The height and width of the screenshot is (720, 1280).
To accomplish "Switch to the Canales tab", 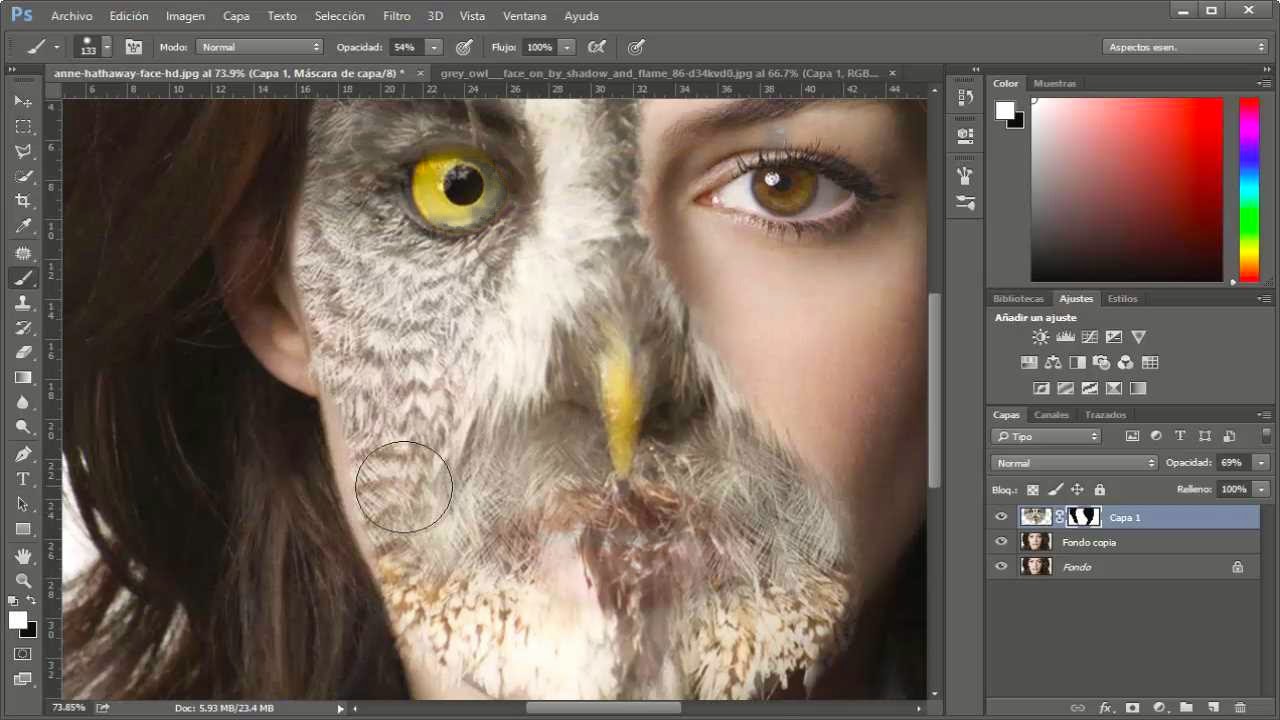I will coord(1051,415).
